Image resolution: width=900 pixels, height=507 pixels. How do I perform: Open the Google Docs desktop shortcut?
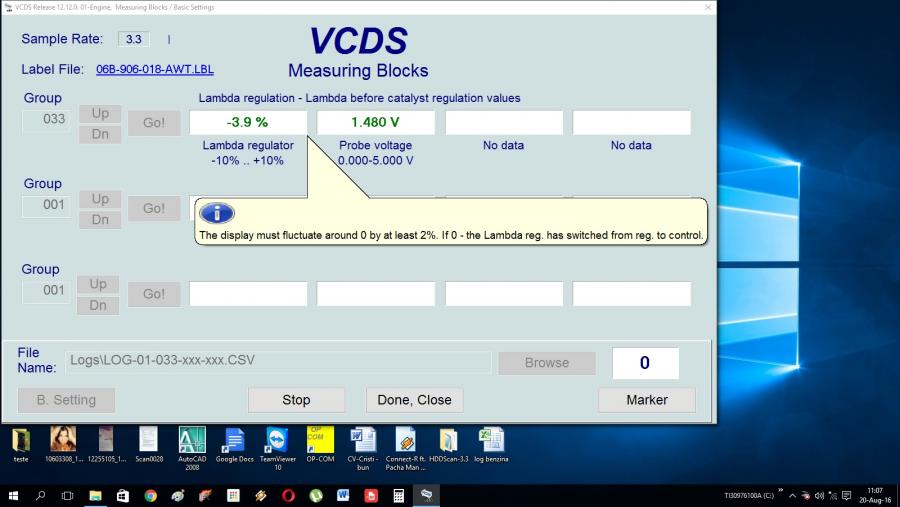pyautogui.click(x=234, y=441)
